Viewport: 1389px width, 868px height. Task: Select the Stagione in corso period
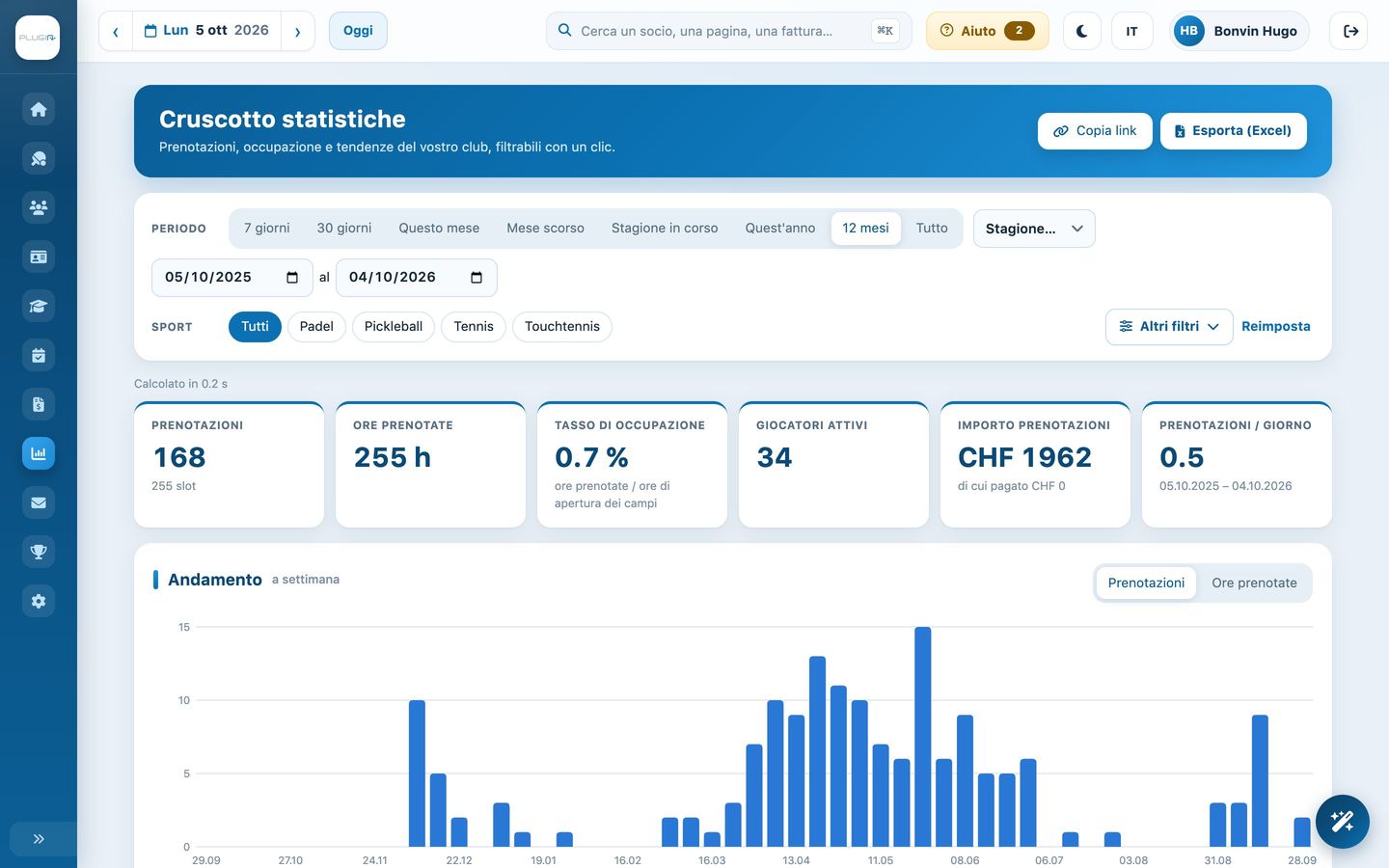(665, 229)
